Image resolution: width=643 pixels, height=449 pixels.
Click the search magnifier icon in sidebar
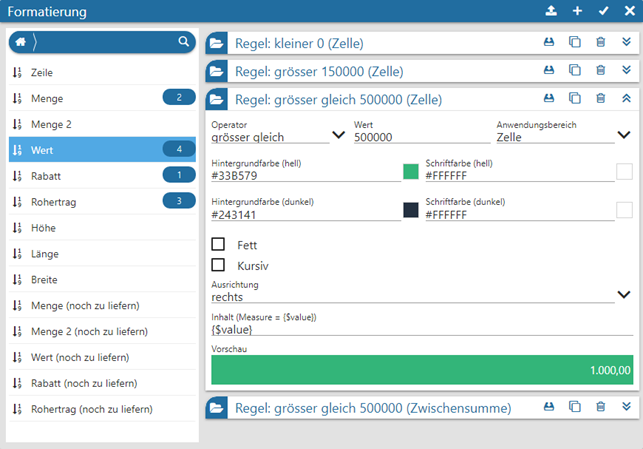tap(183, 42)
